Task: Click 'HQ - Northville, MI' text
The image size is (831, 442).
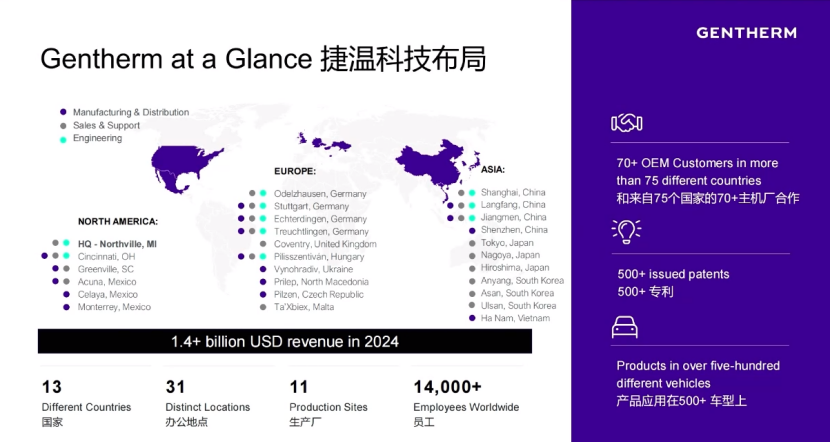Action: (x=117, y=244)
